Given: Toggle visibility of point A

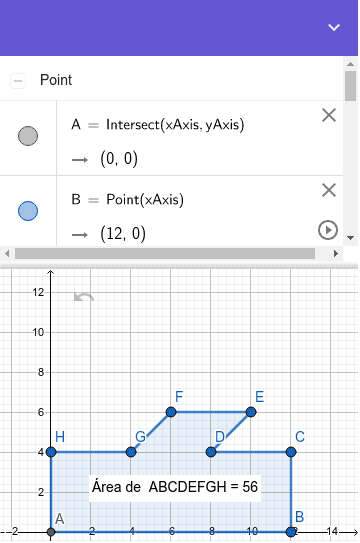Looking at the screenshot, I should pos(28,136).
